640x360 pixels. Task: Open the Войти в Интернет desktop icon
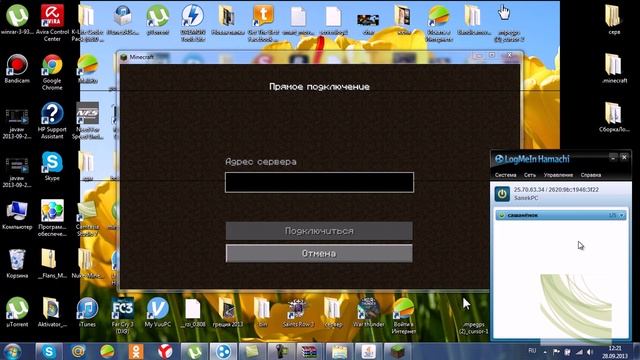403,316
